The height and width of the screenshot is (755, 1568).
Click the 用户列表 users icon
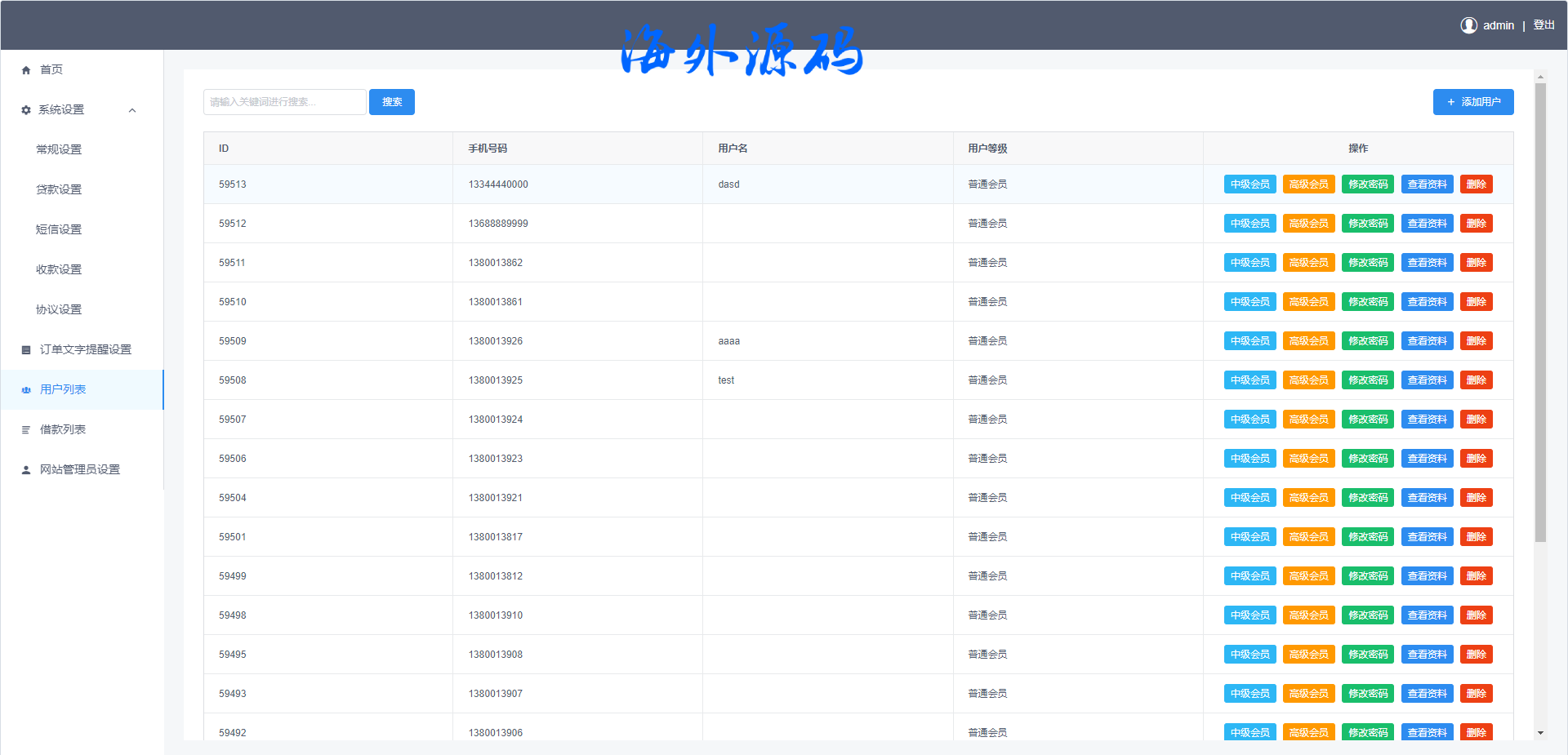click(x=26, y=390)
